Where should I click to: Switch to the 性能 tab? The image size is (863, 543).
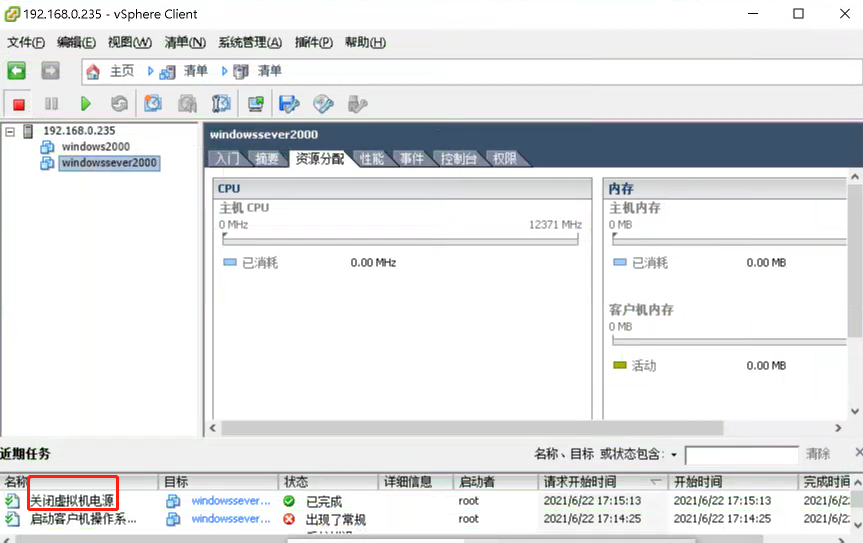point(372,159)
